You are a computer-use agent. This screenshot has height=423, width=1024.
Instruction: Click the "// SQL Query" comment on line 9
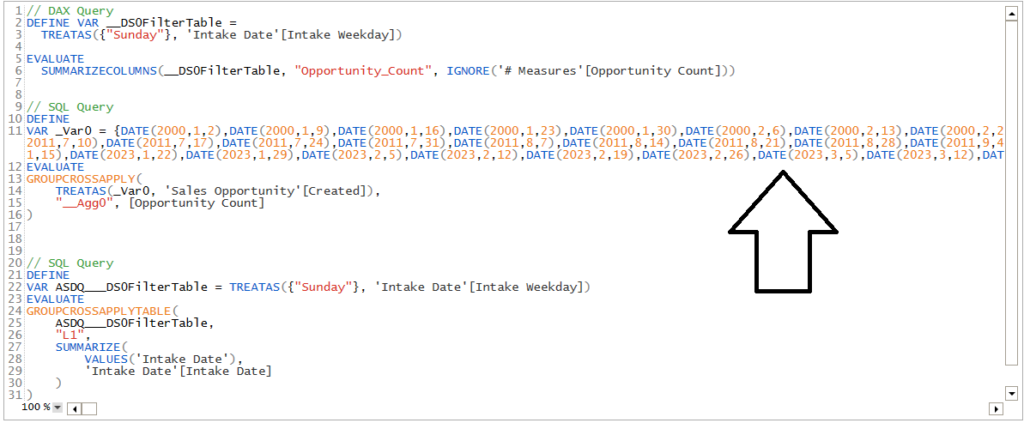pos(69,107)
